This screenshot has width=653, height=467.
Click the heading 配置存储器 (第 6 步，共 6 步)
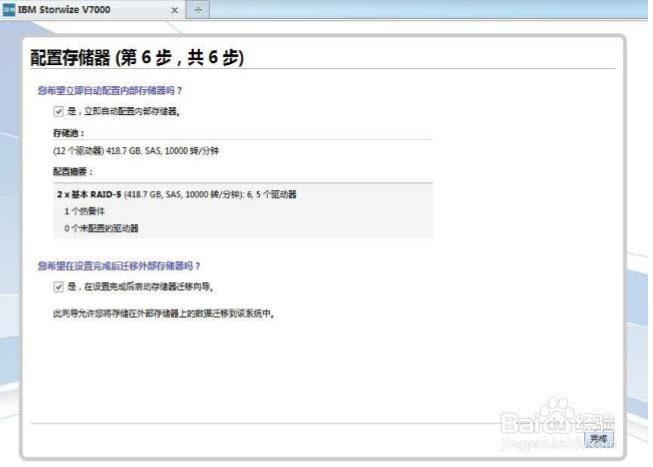(x=137, y=57)
